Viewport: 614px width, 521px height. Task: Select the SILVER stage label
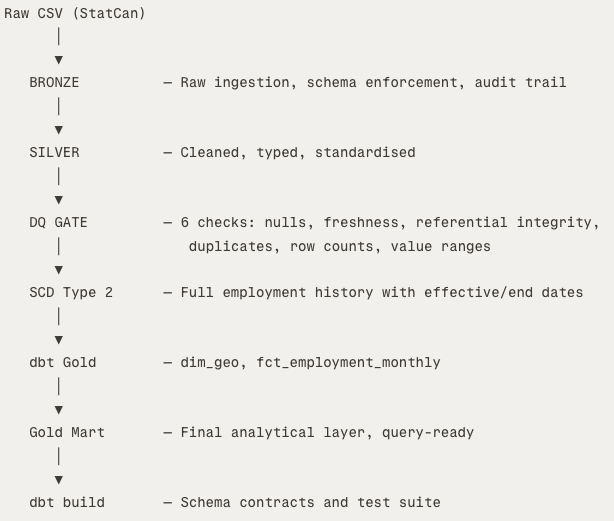[54, 152]
